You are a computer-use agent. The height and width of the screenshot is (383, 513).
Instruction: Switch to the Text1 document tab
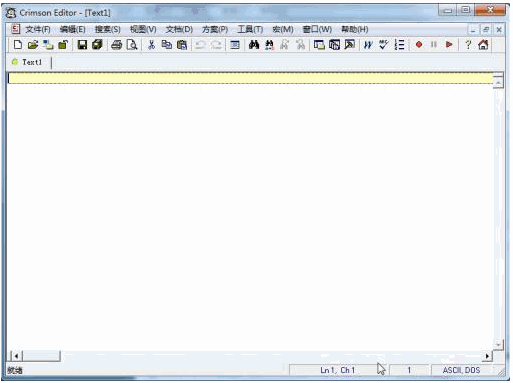pos(29,62)
